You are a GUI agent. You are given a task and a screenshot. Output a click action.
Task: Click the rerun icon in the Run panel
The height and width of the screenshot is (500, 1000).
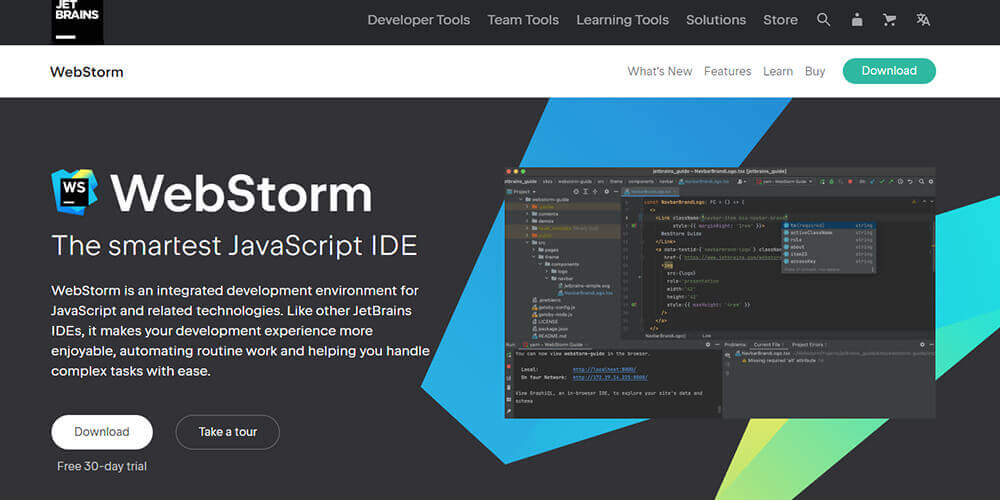tap(509, 356)
